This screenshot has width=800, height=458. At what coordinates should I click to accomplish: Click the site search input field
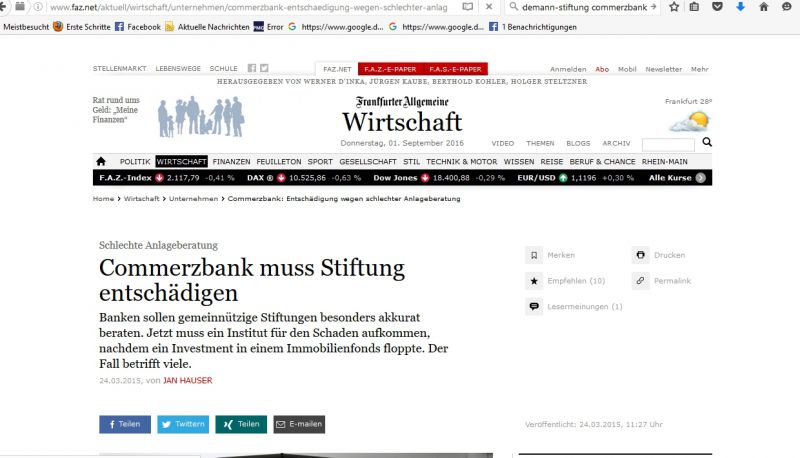(x=668, y=144)
